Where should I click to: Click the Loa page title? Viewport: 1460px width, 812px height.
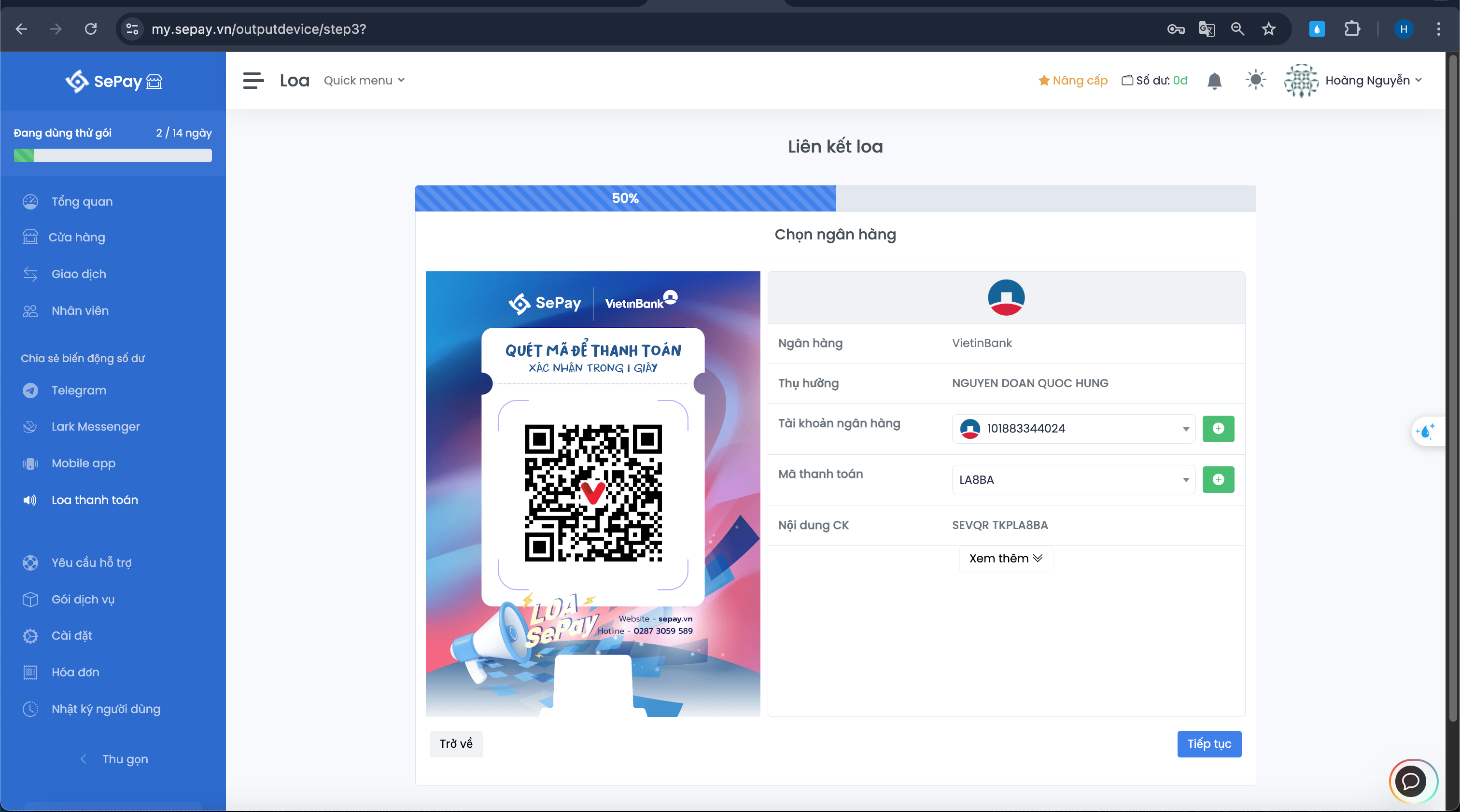(294, 81)
